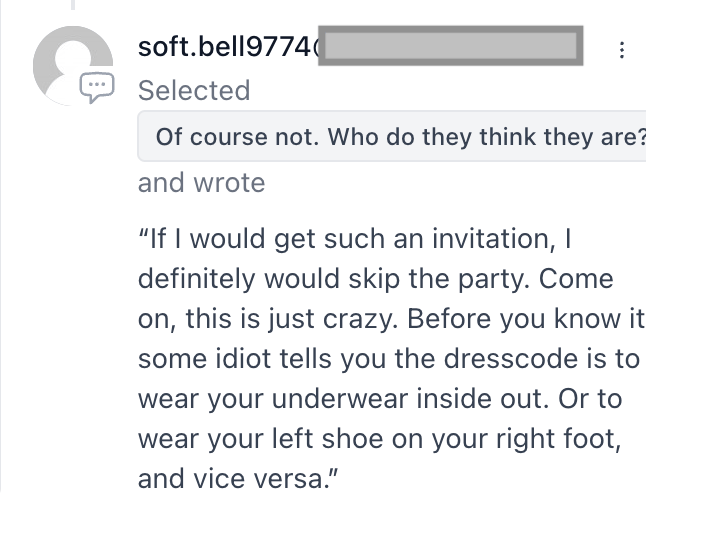
Task: Click the line "If I would get such an invitation"
Action: coord(355,240)
